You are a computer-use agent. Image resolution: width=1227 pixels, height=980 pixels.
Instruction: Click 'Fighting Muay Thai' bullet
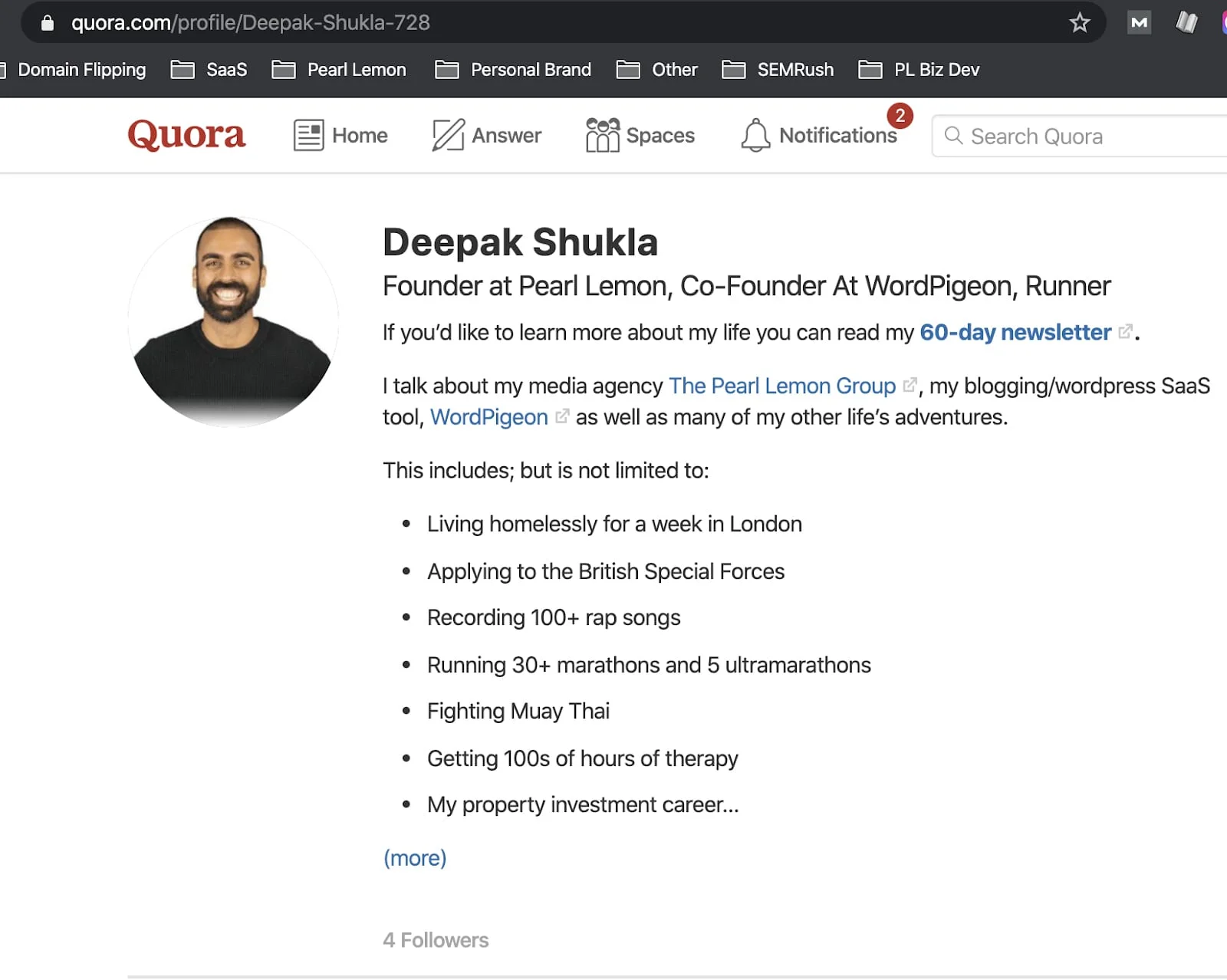tap(518, 711)
